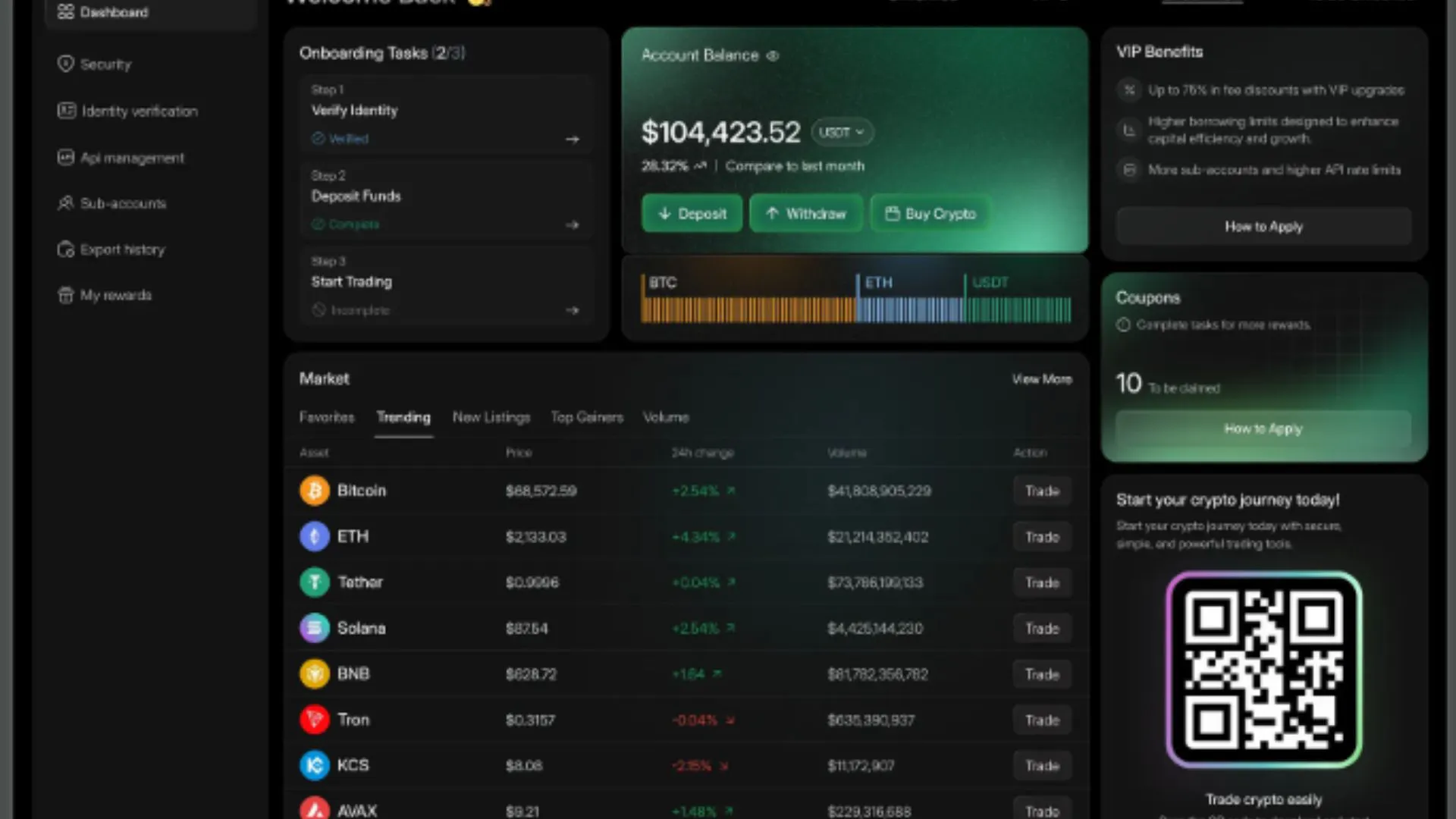The width and height of the screenshot is (1456, 819).
Task: Switch to the Volume market tab
Action: click(x=666, y=416)
